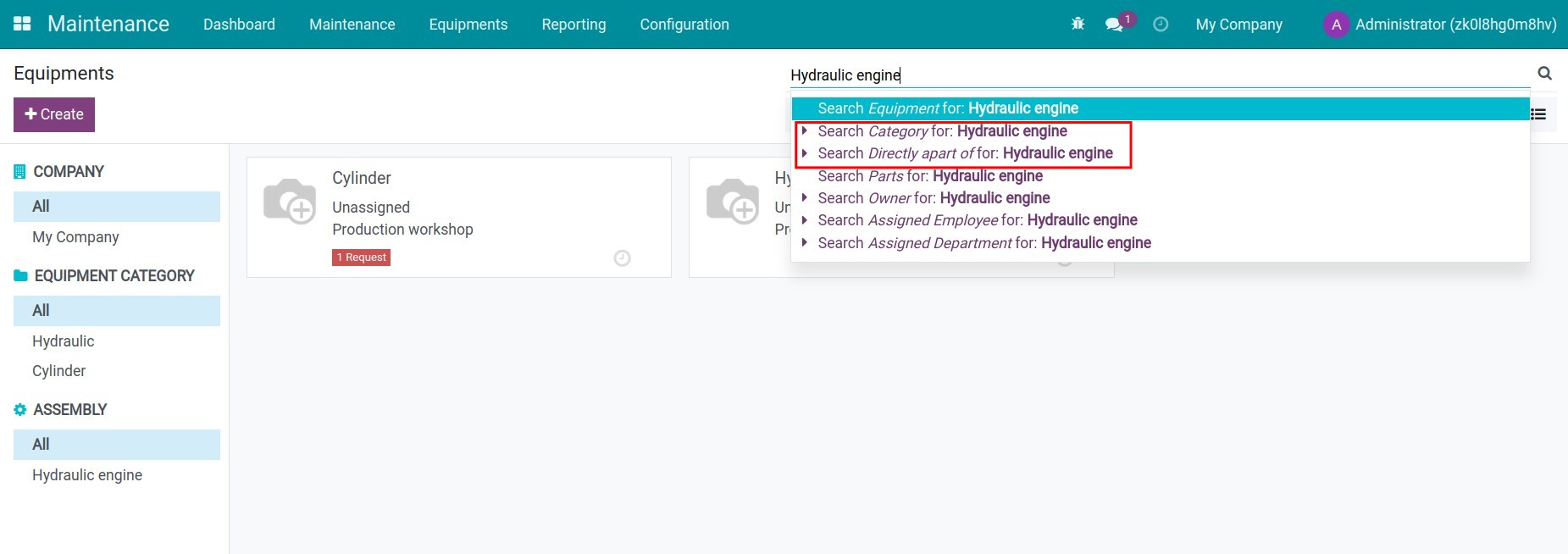Select All under Equipment Category
1568x554 pixels.
(117, 311)
